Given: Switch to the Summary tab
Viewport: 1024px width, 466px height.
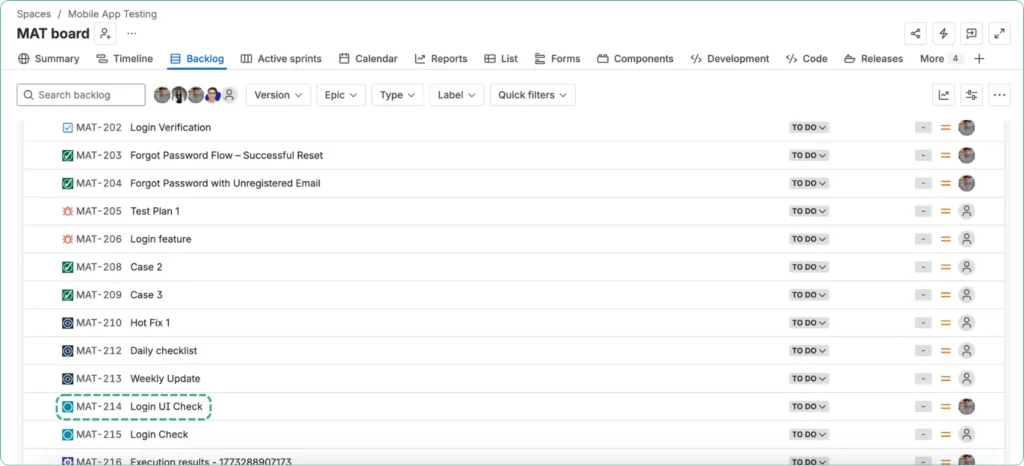Looking at the screenshot, I should click(x=49, y=59).
